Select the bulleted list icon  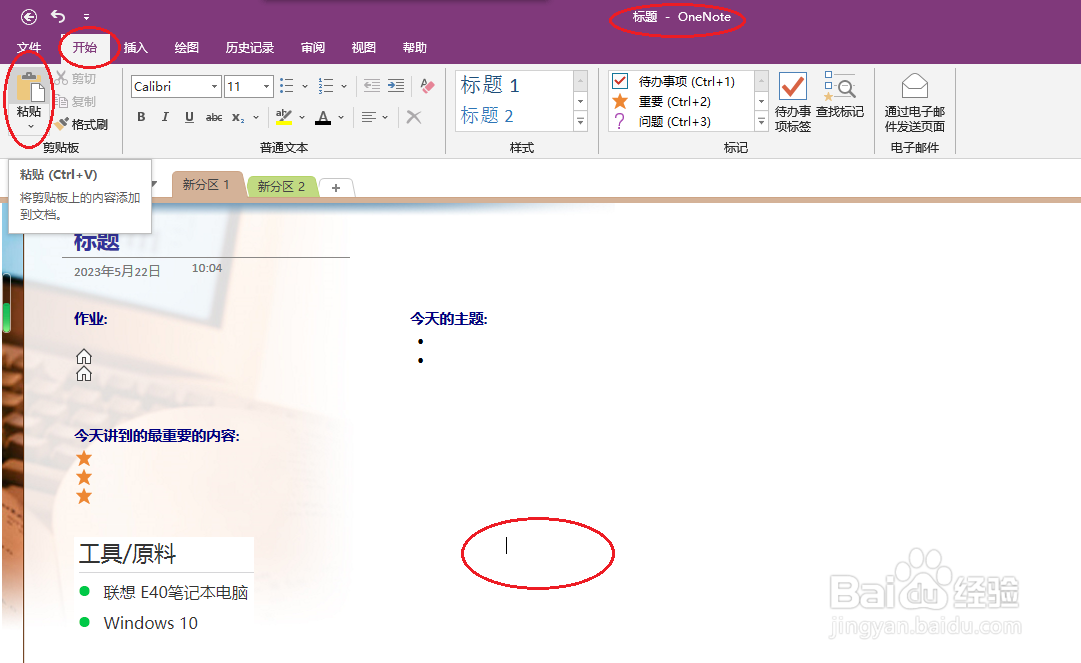pyautogui.click(x=286, y=85)
